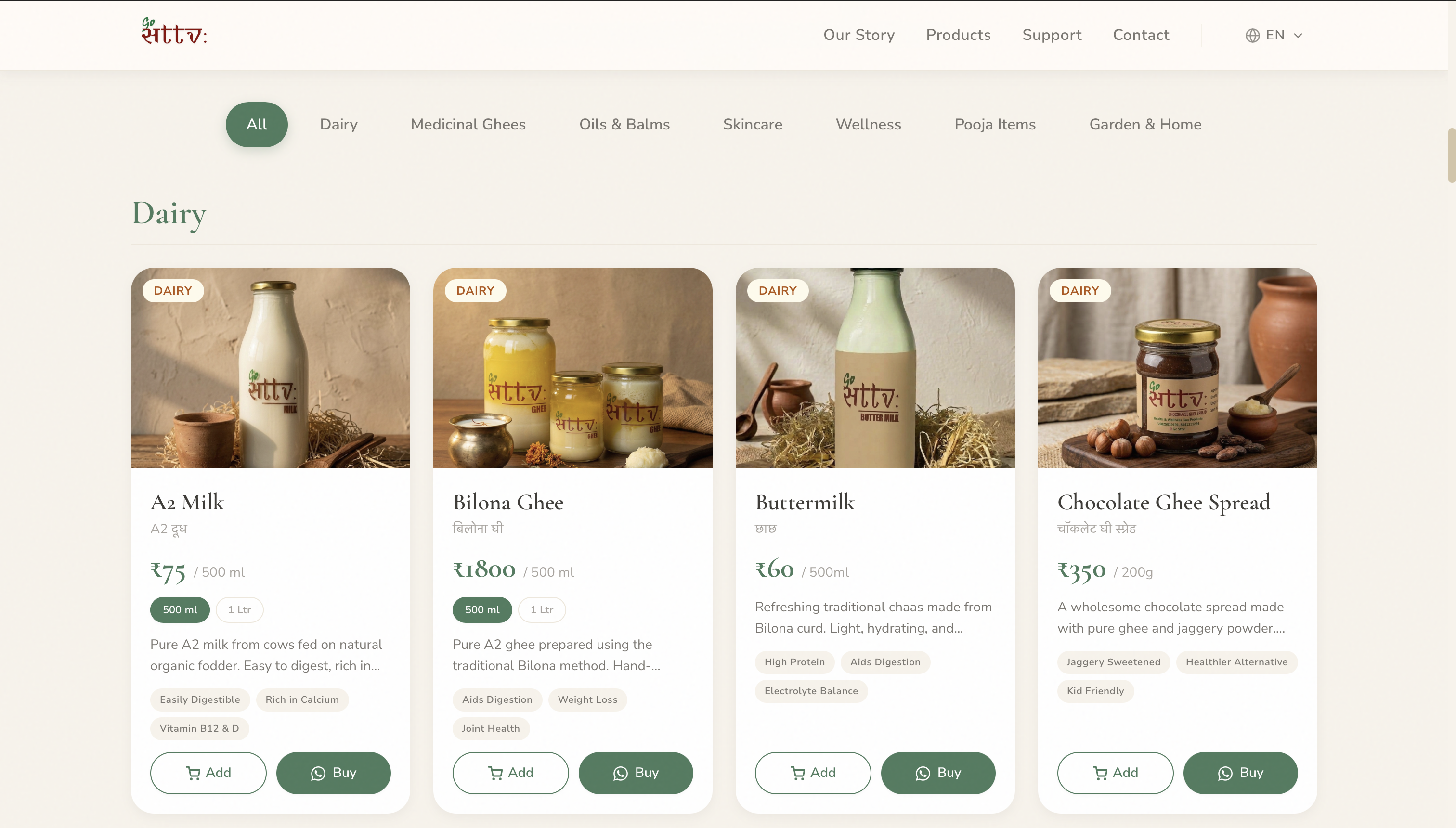This screenshot has width=1456, height=828.
Task: Click the Go Sattv logo
Action: pyautogui.click(x=174, y=32)
